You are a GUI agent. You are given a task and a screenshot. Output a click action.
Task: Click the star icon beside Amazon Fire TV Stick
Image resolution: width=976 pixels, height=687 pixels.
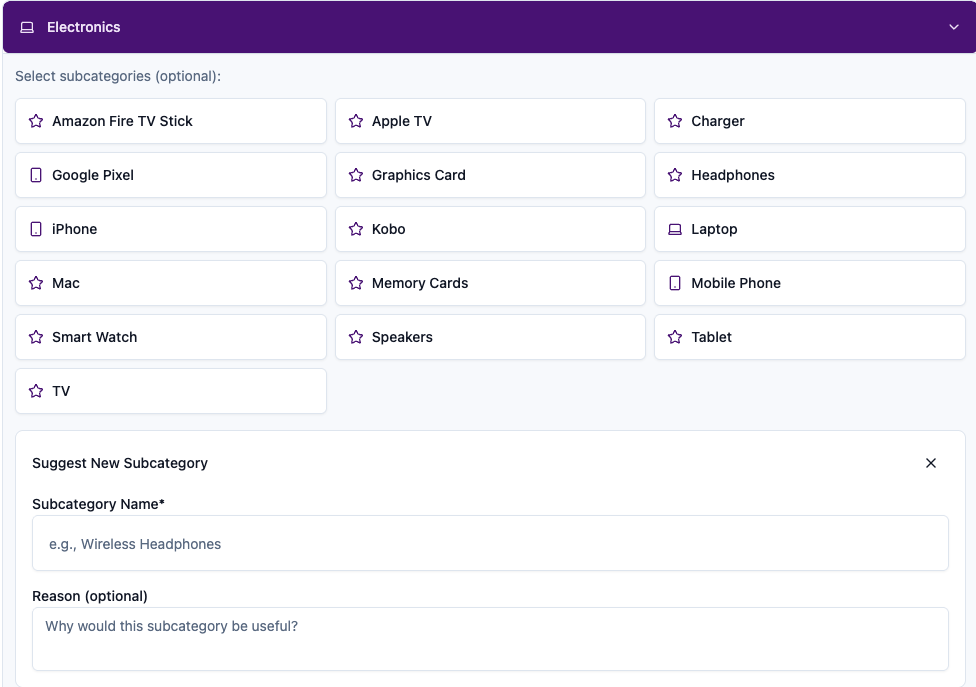pos(36,121)
